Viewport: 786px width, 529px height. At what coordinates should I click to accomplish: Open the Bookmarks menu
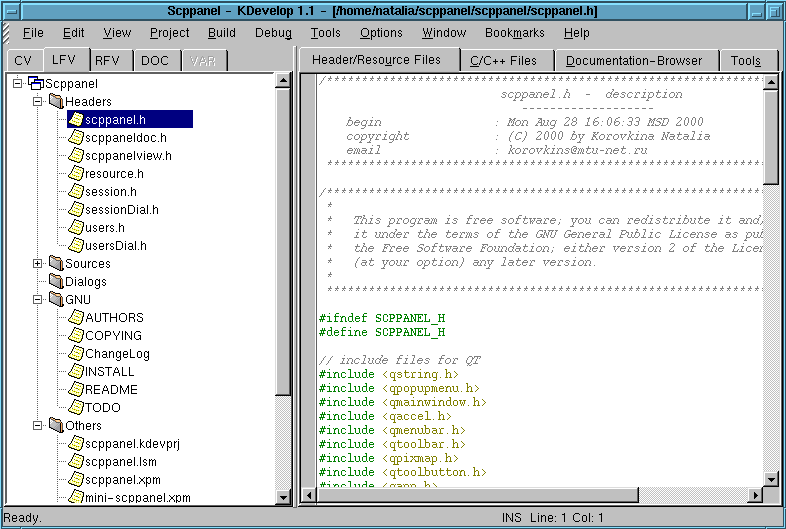tap(514, 33)
